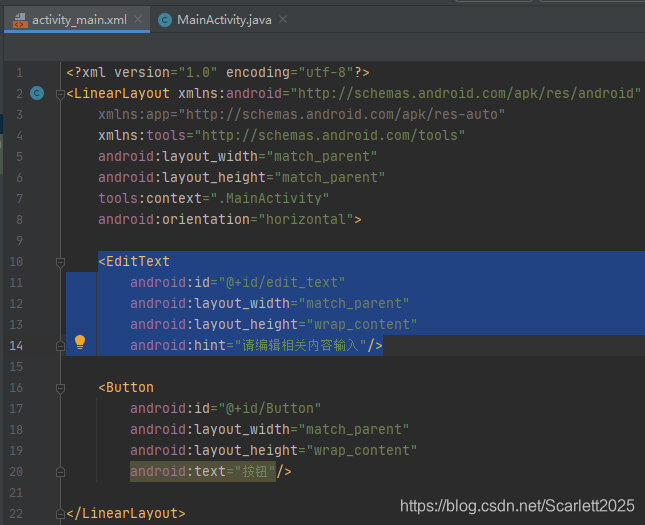Image resolution: width=645 pixels, height=525 pixels.
Task: Open the MainActivity.java tab
Action: [x=224, y=19]
